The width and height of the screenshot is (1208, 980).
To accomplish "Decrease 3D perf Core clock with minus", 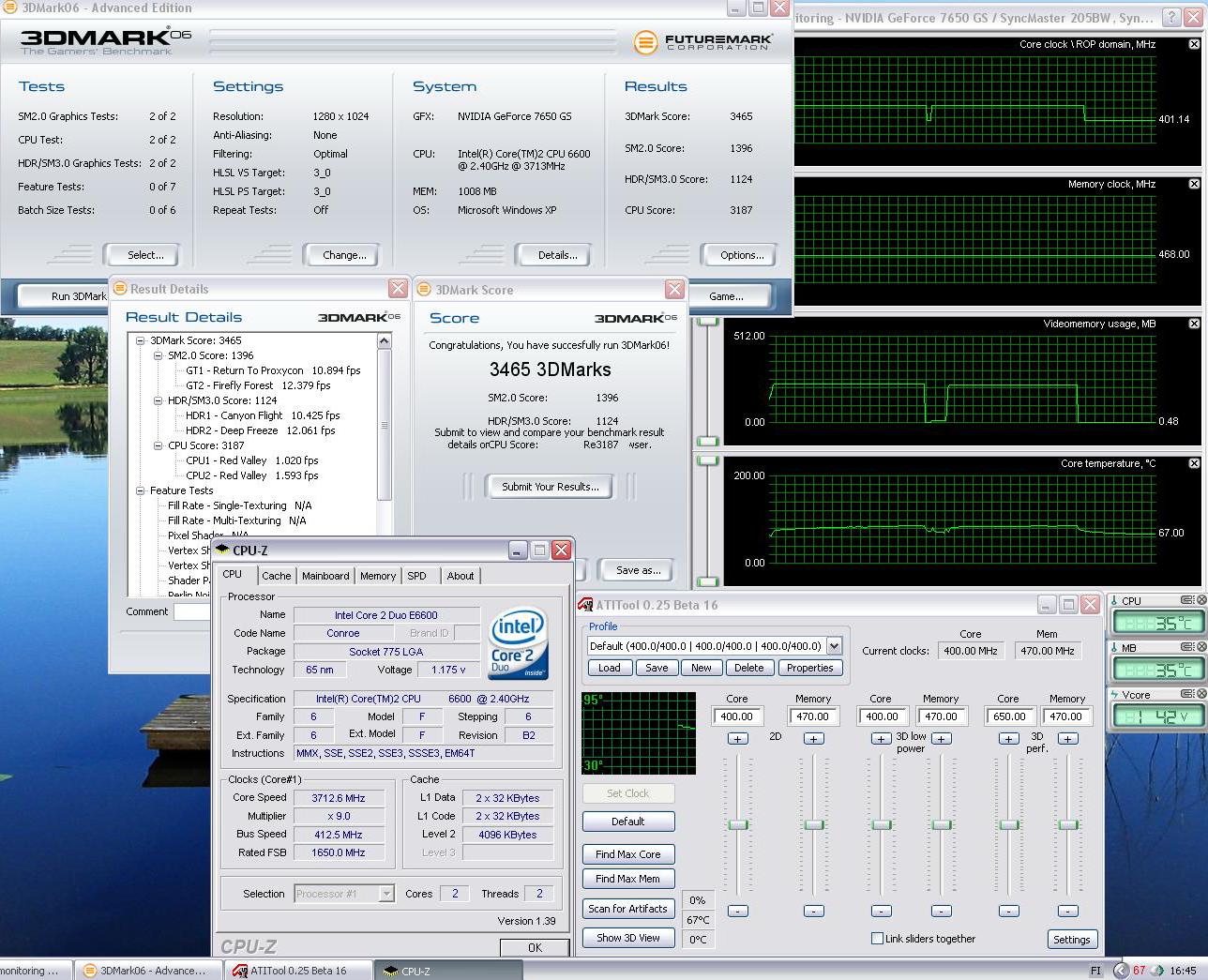I will tap(1008, 911).
